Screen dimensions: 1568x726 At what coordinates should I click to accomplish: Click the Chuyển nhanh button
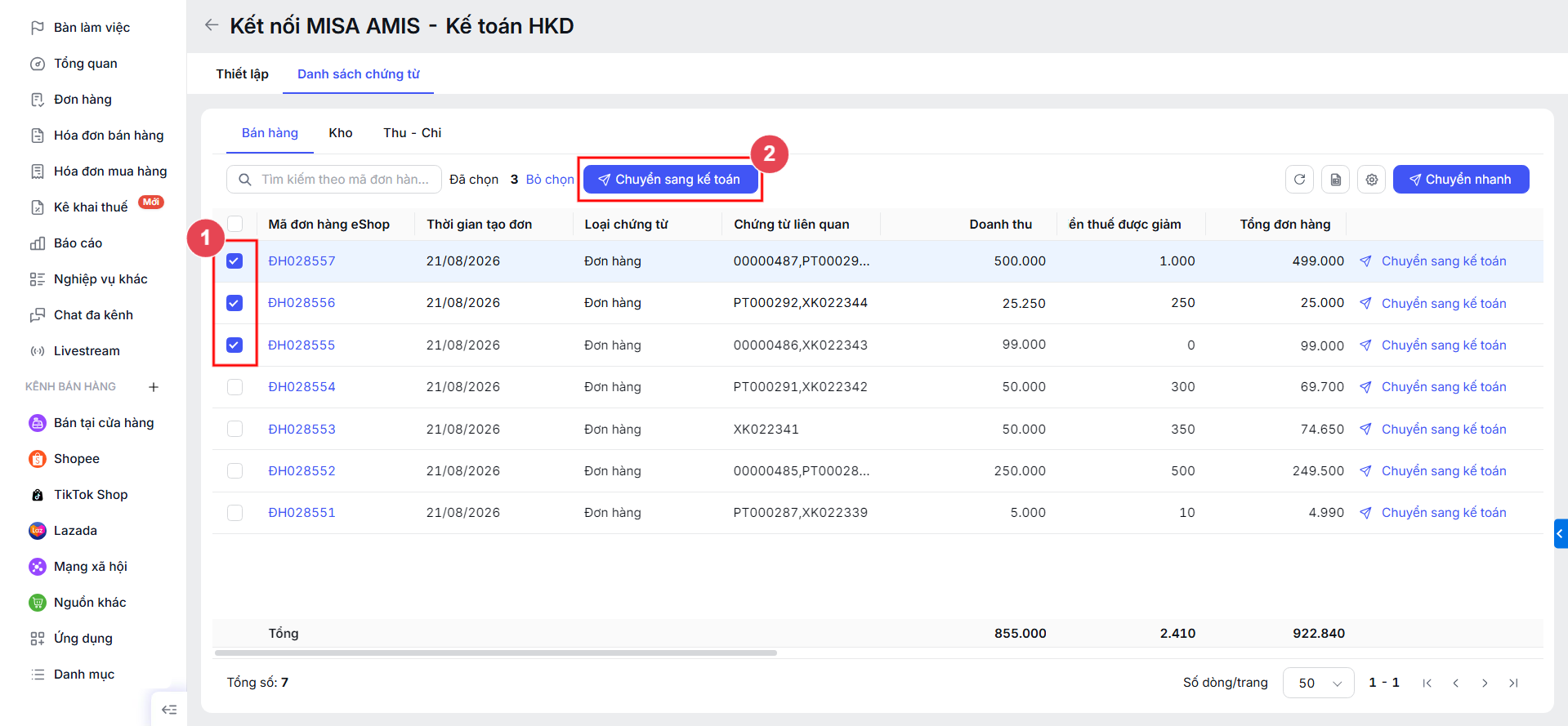tap(1461, 179)
